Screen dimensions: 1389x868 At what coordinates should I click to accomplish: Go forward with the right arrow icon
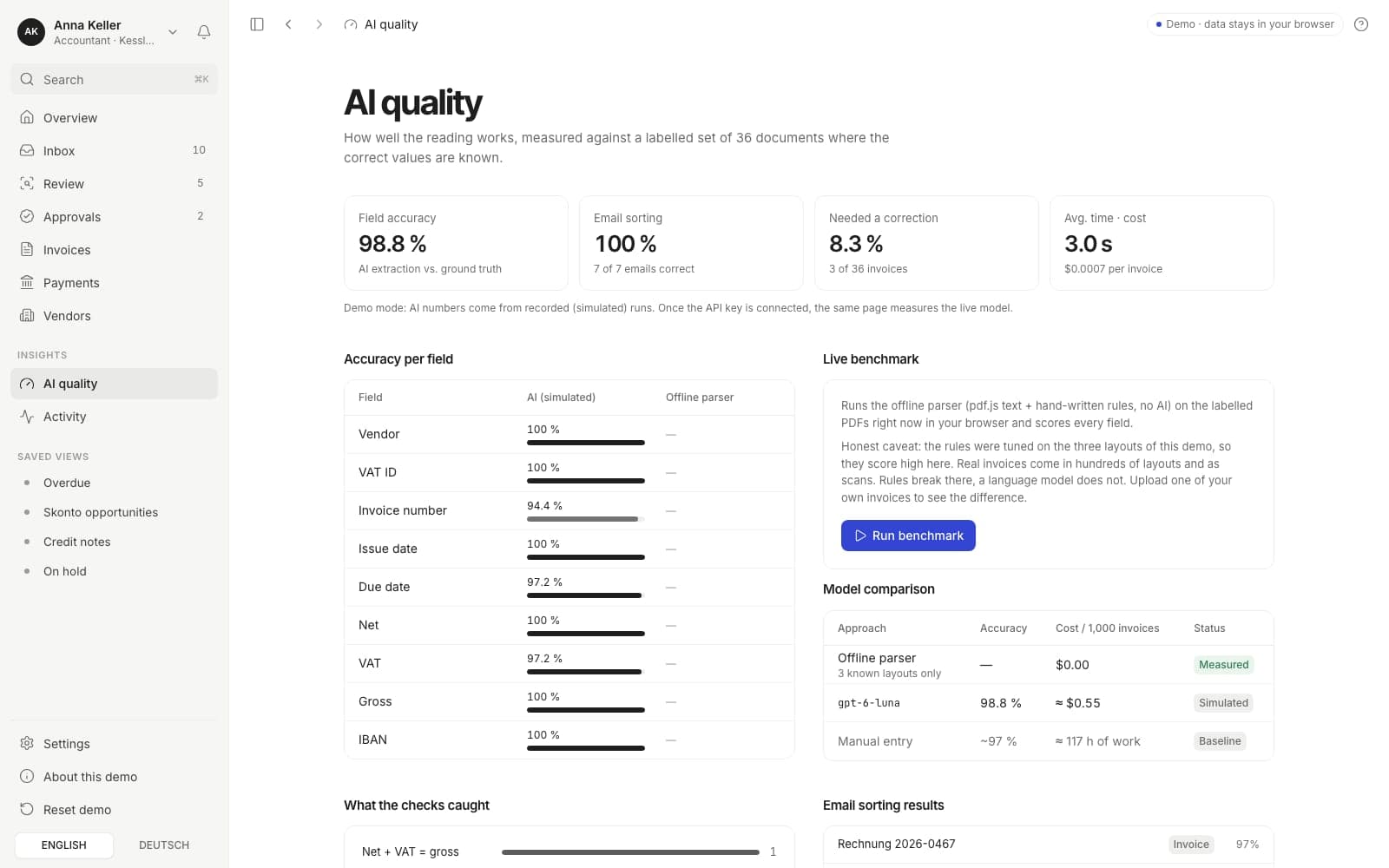coord(319,24)
